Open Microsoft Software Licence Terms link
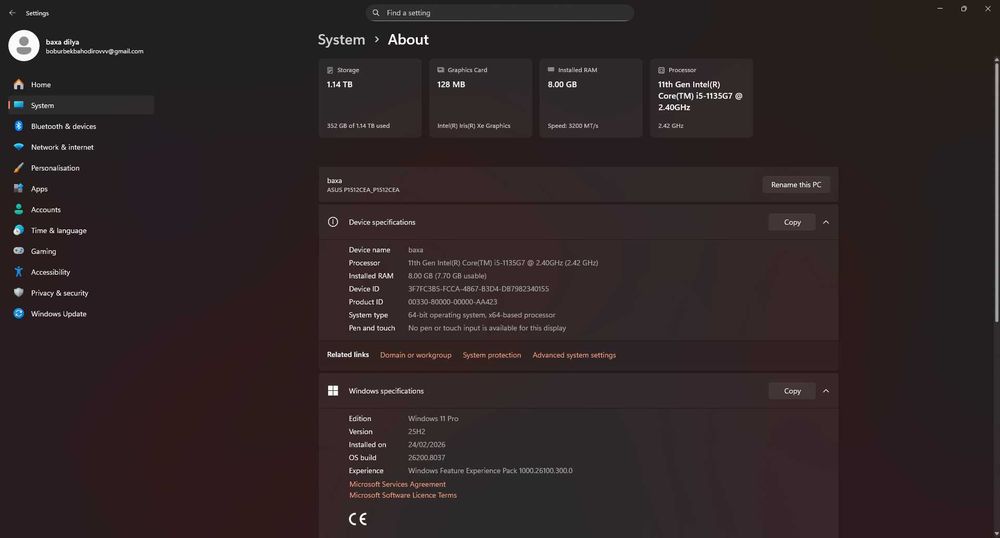Viewport: 1000px width, 538px height. tap(403, 495)
